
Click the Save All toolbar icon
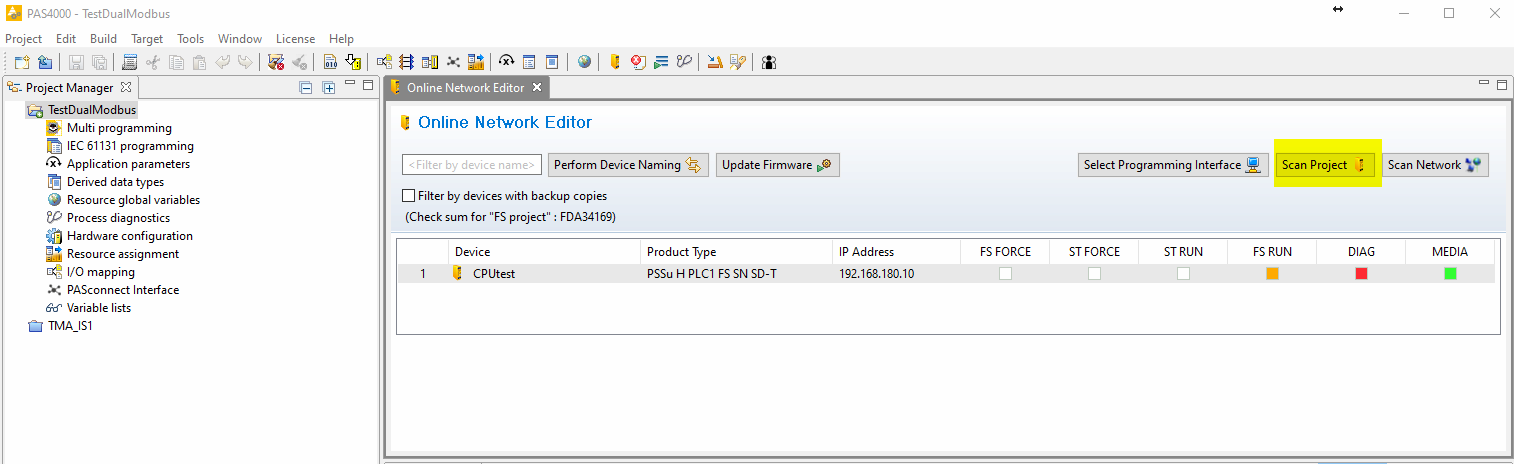tap(99, 62)
